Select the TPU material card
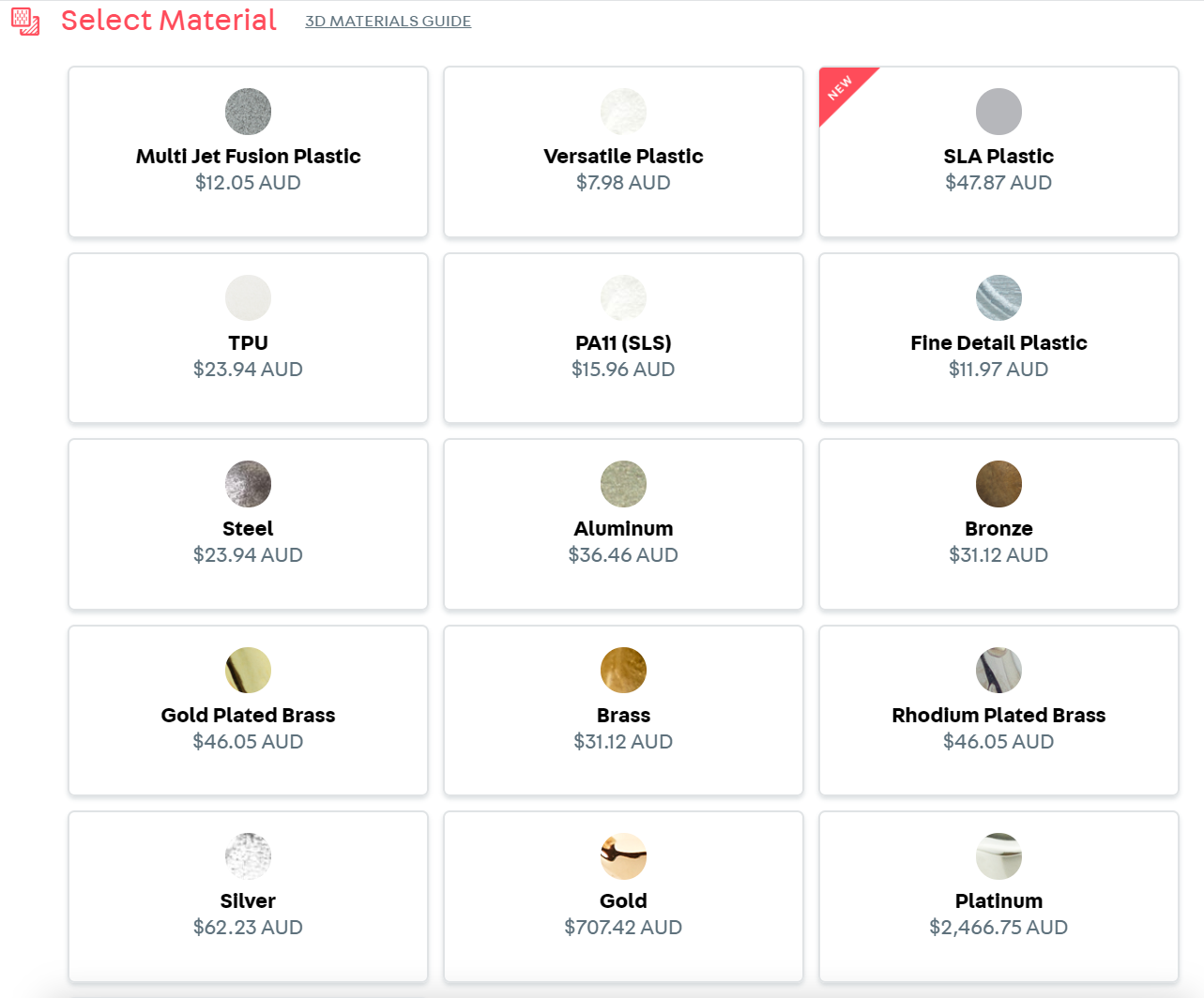Screen dimensions: 1204x998 tap(247, 339)
